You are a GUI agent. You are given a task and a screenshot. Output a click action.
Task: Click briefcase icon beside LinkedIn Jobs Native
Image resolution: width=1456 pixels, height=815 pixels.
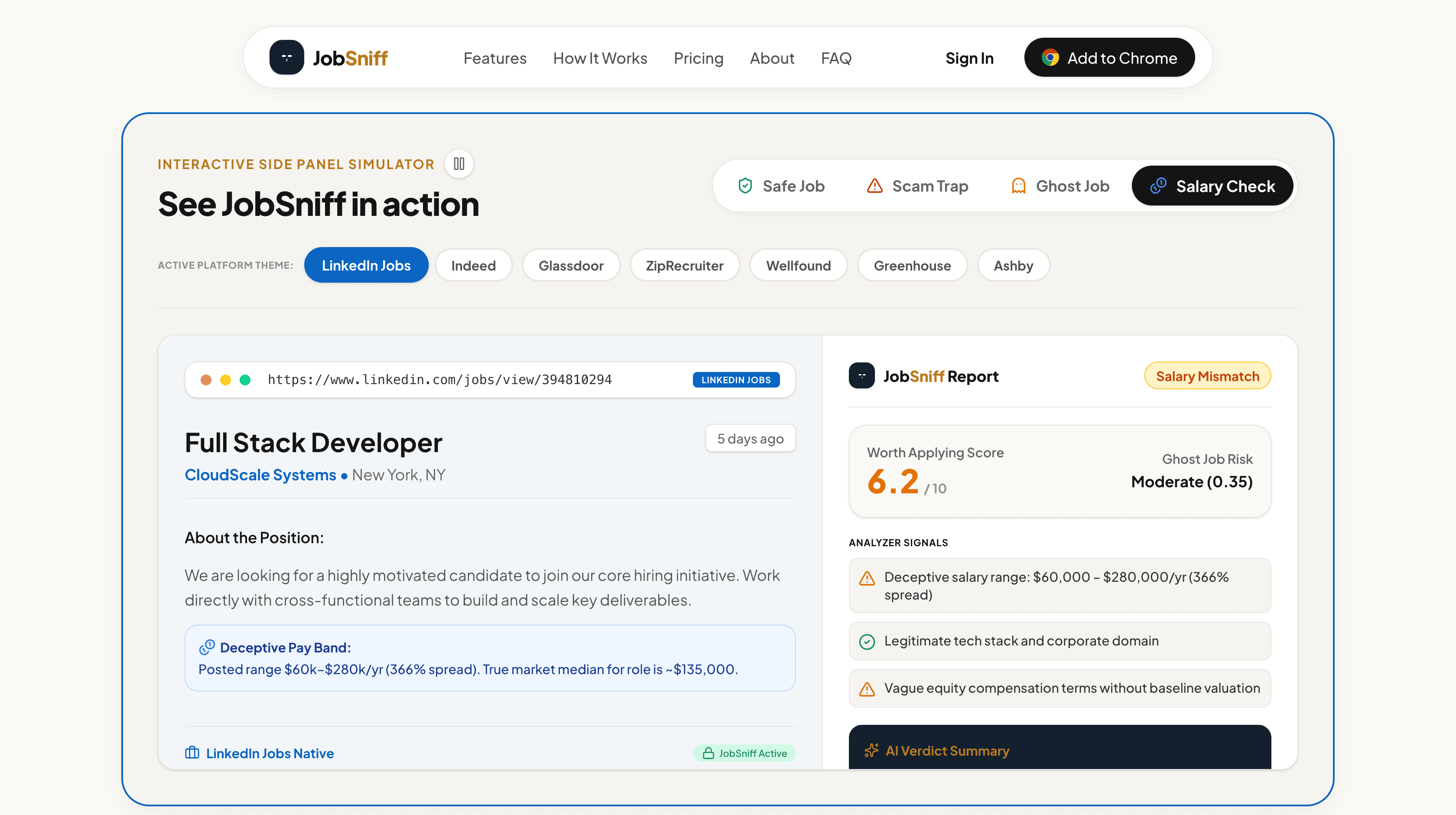[x=192, y=753]
